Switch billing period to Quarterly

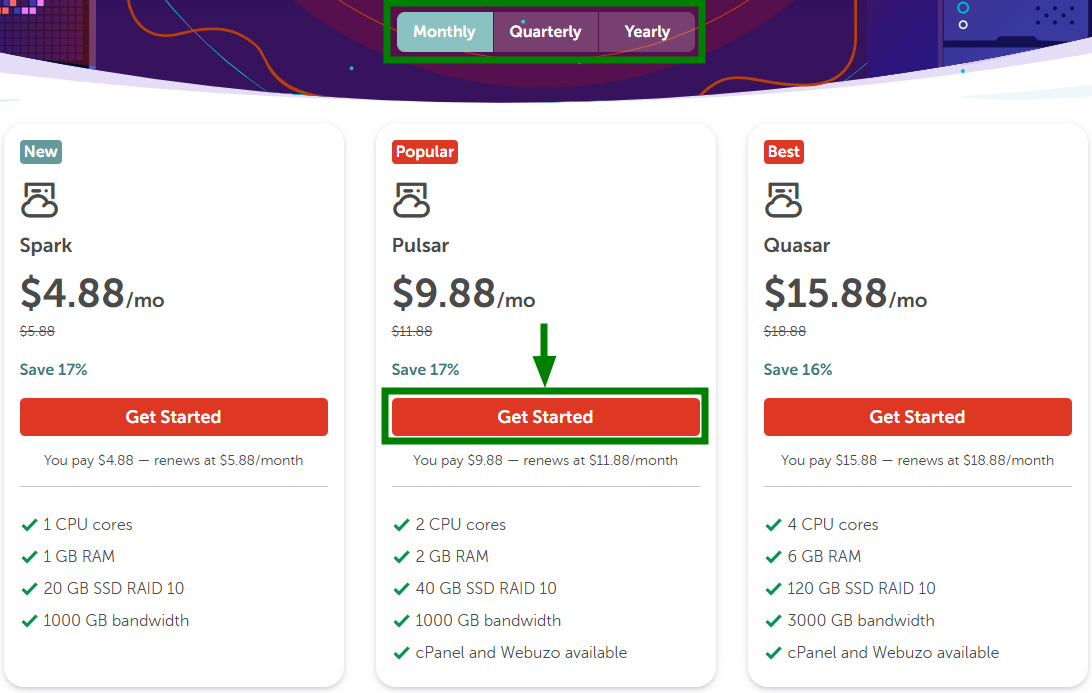click(545, 32)
